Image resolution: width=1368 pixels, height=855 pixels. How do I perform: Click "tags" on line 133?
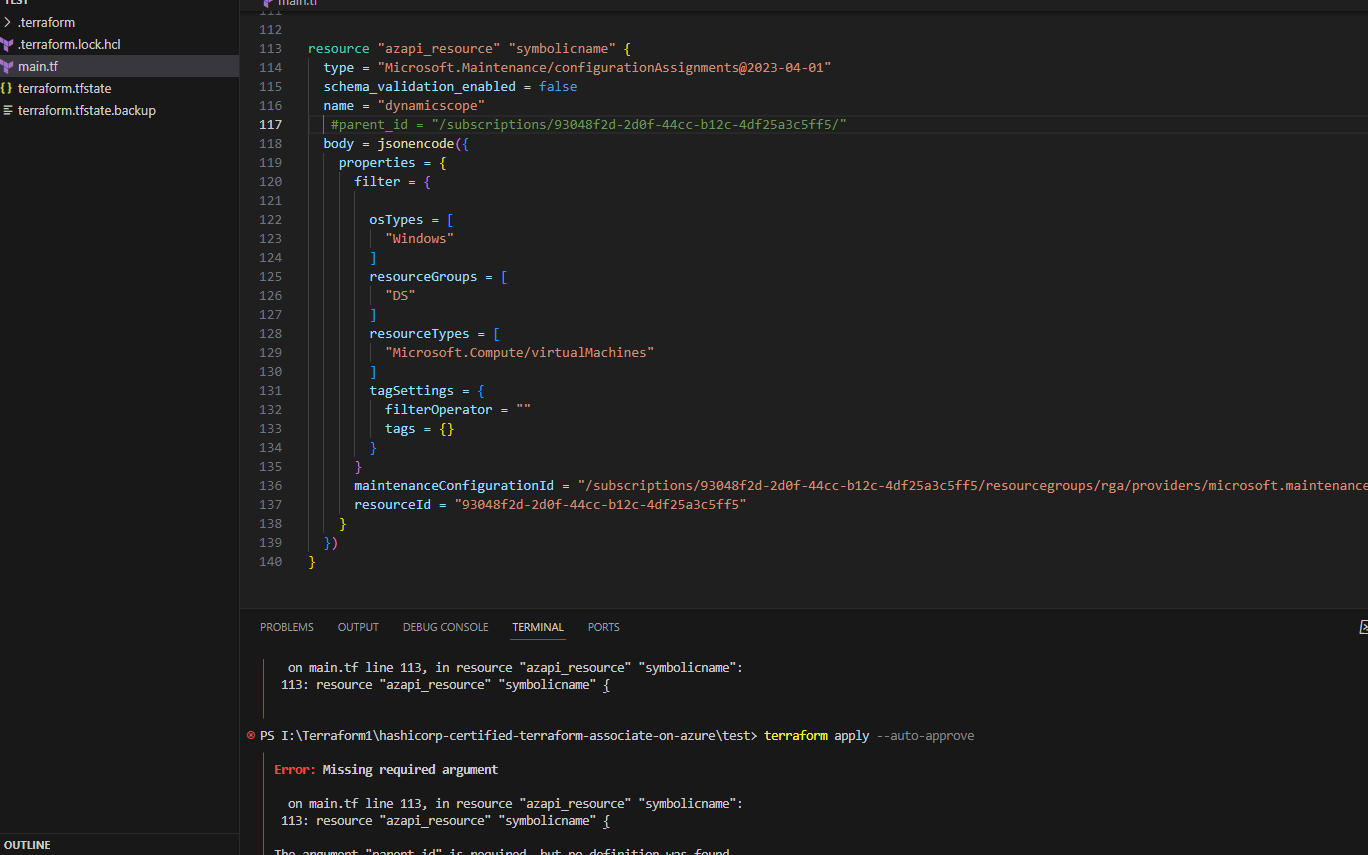click(x=400, y=428)
